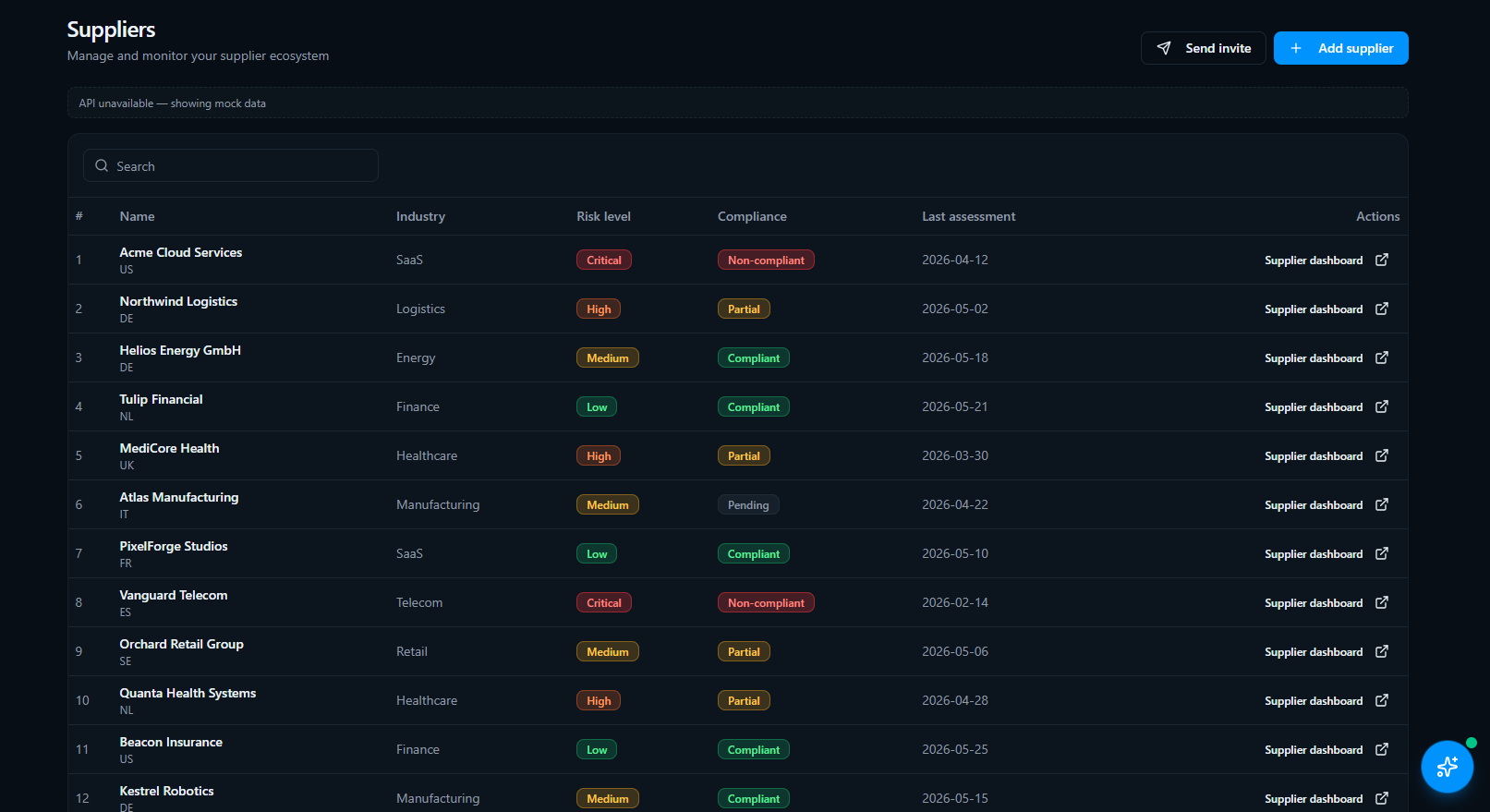Click the Send invite button
Viewport: 1490px width, 812px height.
coord(1204,48)
